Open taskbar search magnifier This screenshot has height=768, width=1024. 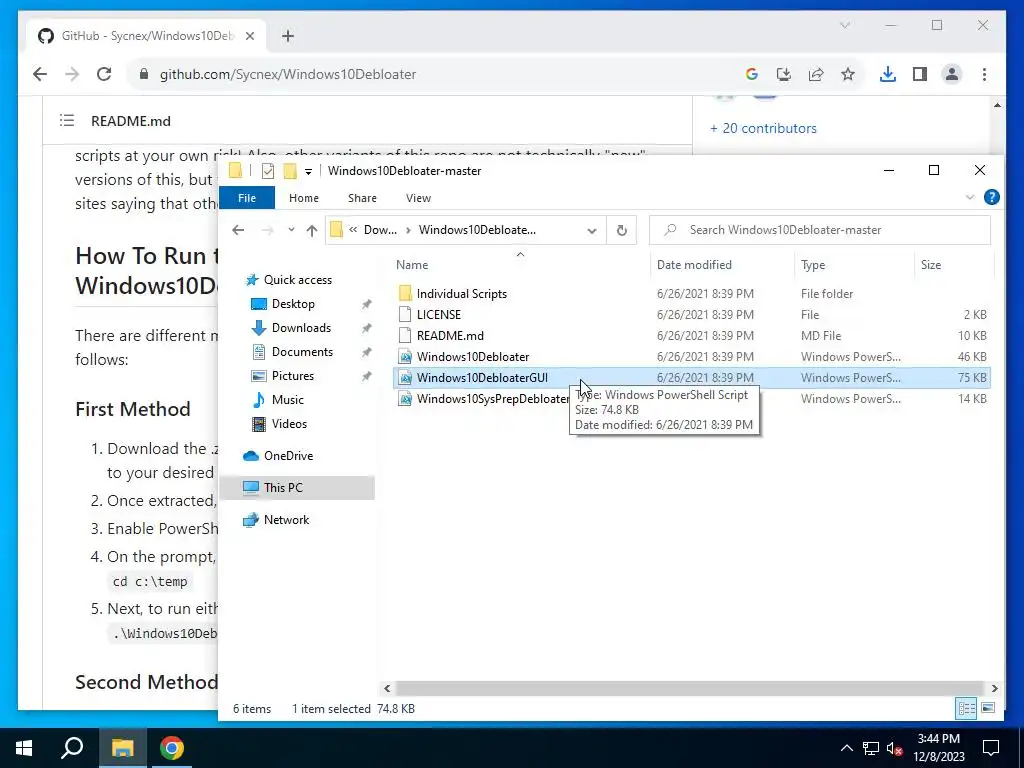point(72,748)
